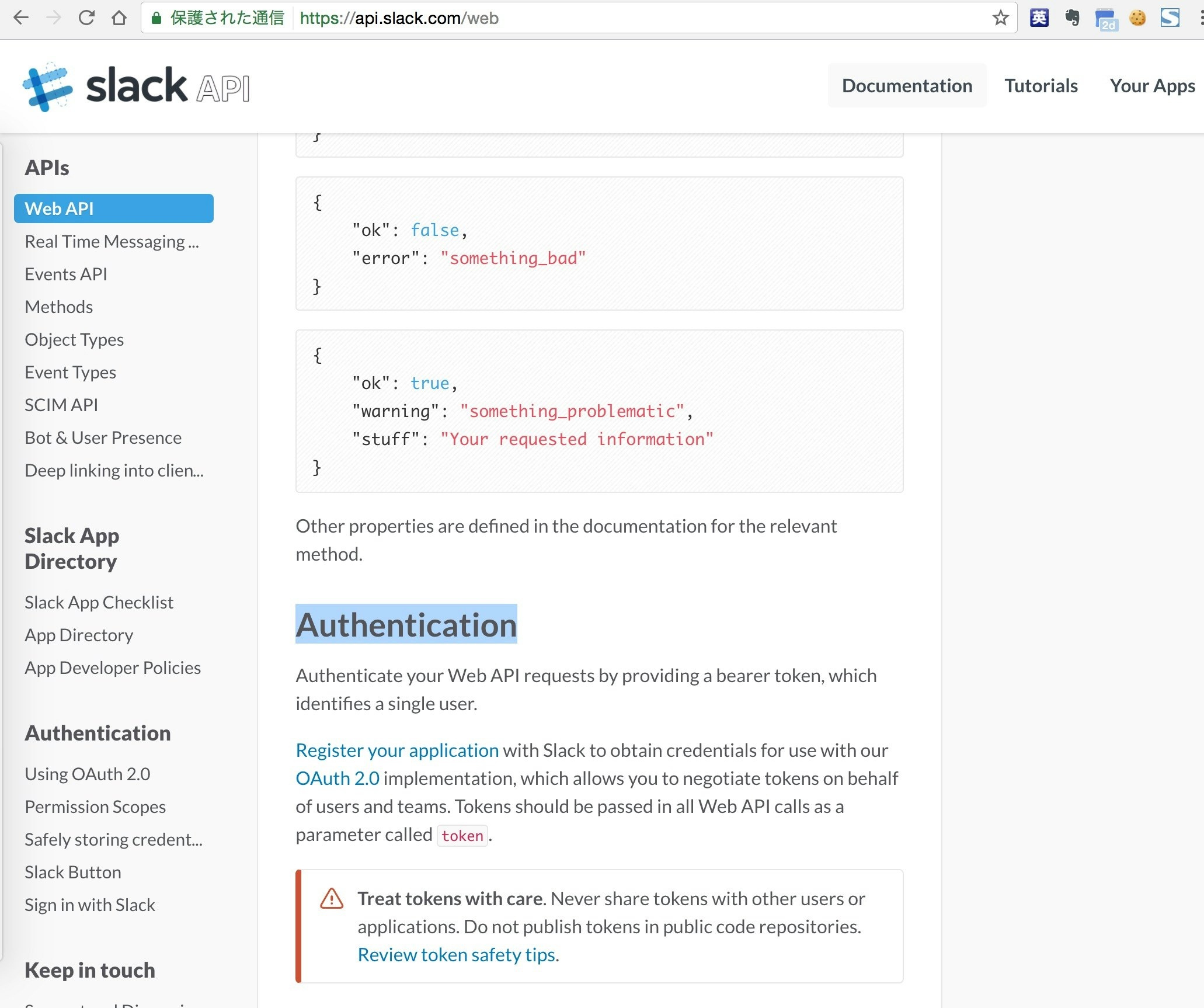
Task: Open App Directory sidebar link
Action: click(79, 635)
